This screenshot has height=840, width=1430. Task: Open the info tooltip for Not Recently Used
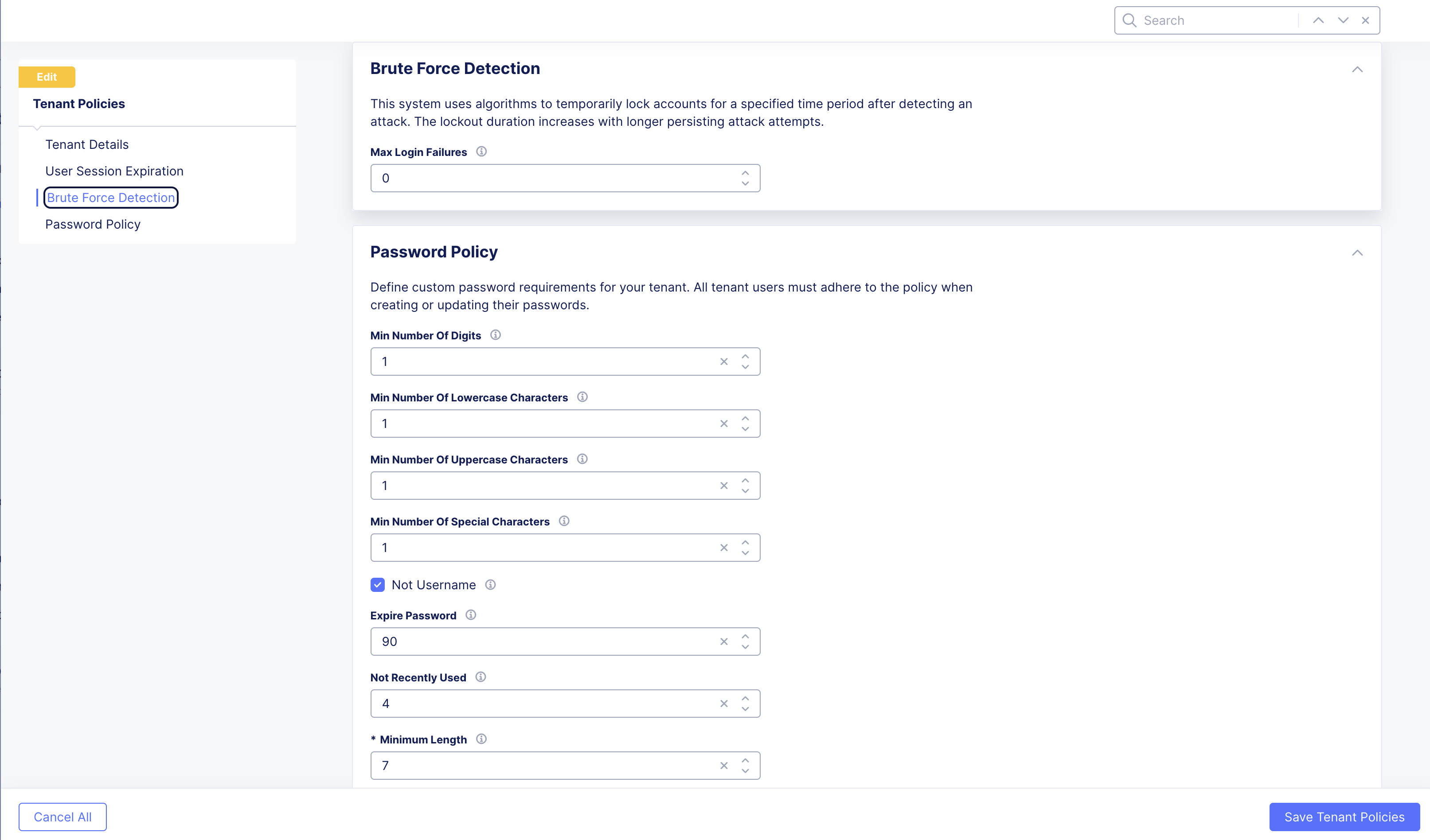coord(480,677)
